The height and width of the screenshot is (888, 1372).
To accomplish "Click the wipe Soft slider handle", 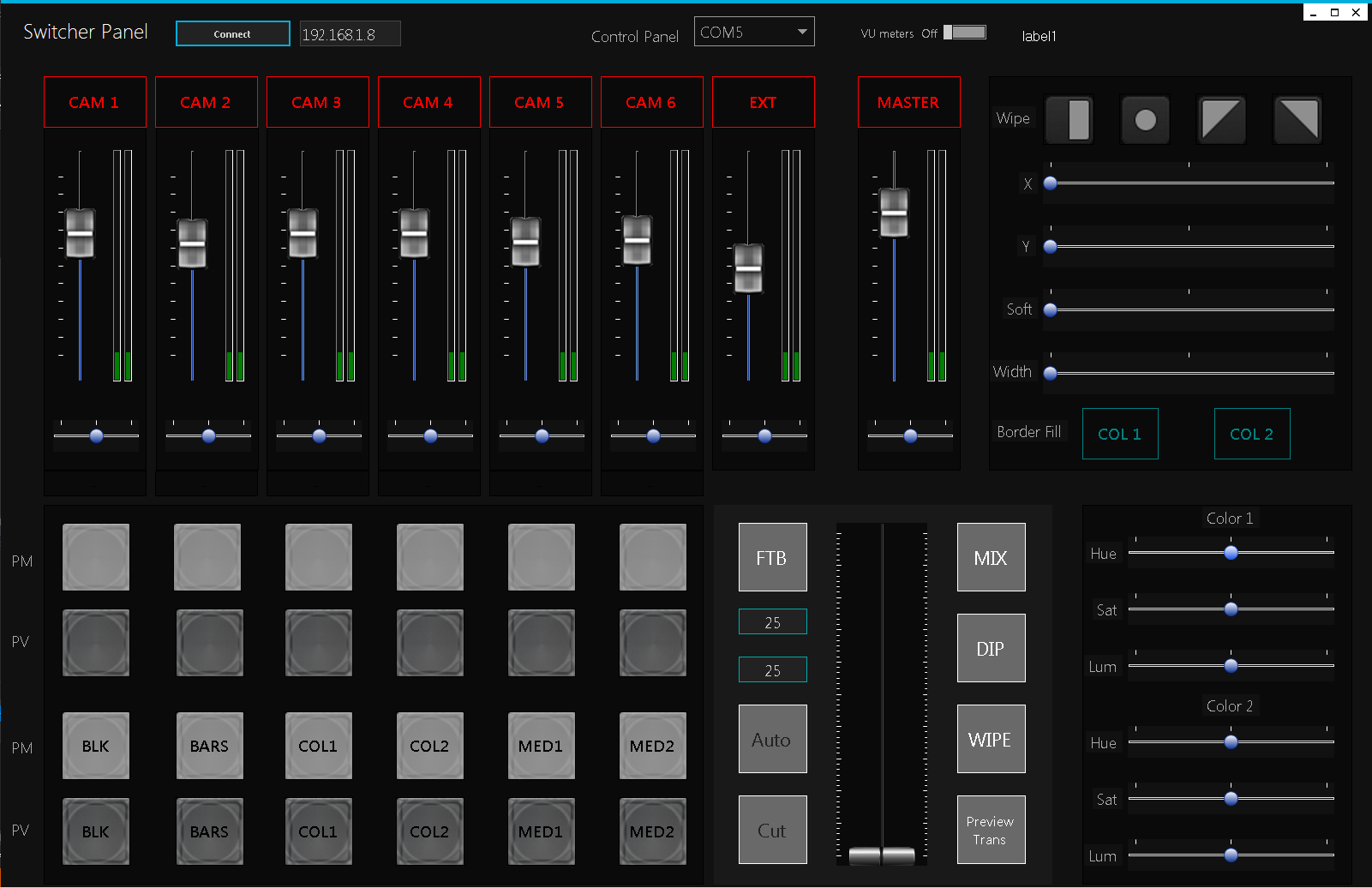I will 1050,310.
